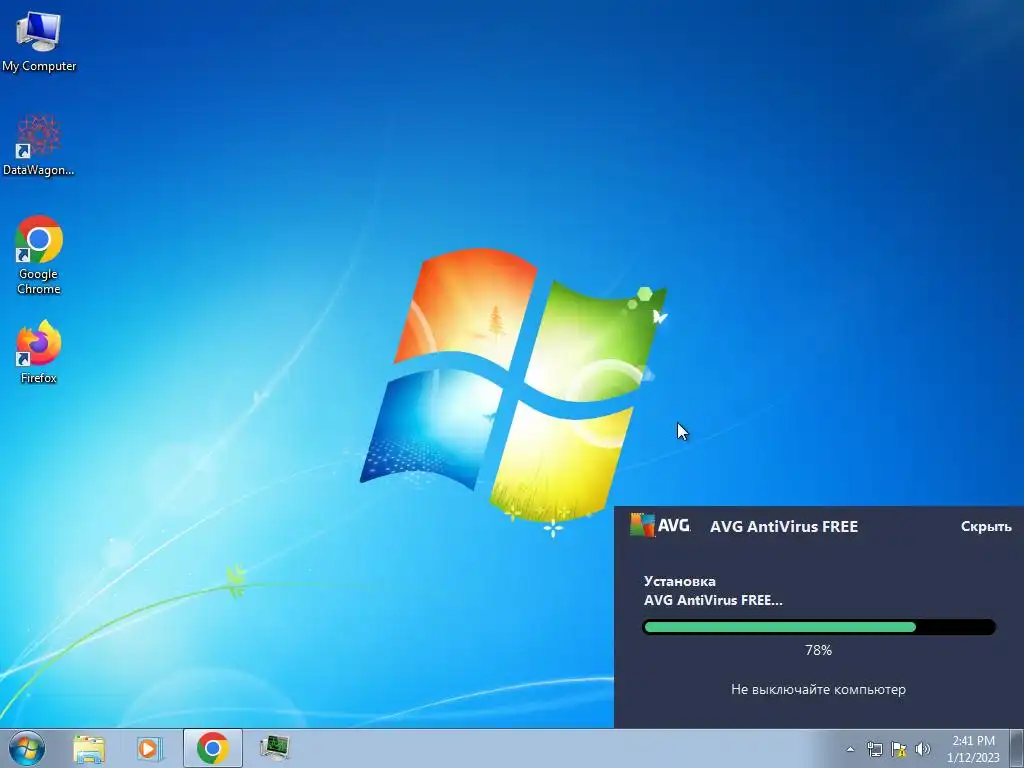Hide the AVG installer with Скрыть
This screenshot has width=1024, height=768.
tap(986, 526)
